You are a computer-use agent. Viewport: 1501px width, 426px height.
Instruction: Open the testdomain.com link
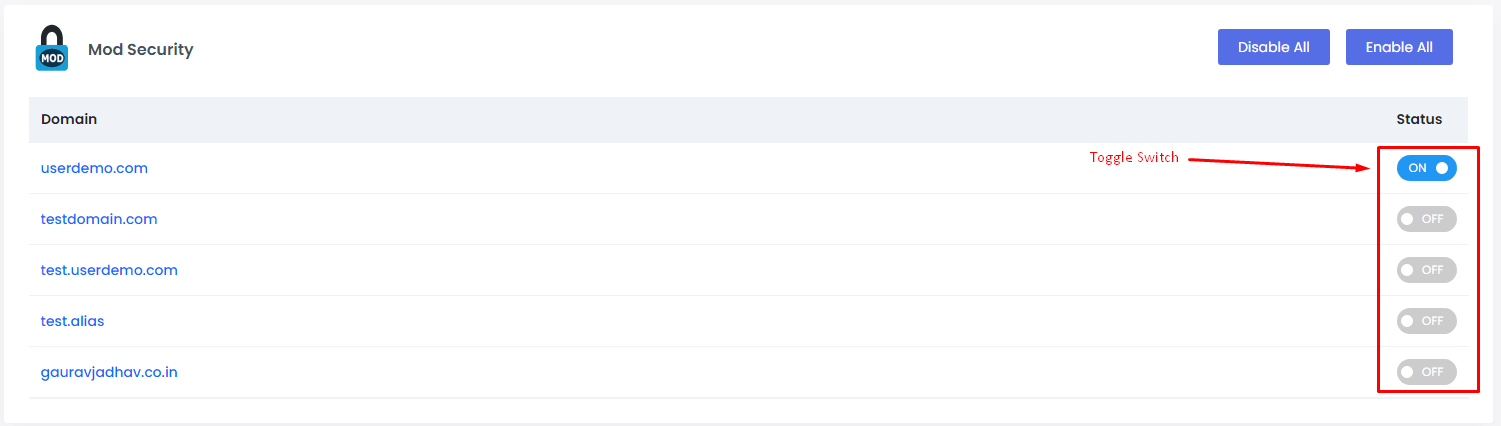pos(99,219)
